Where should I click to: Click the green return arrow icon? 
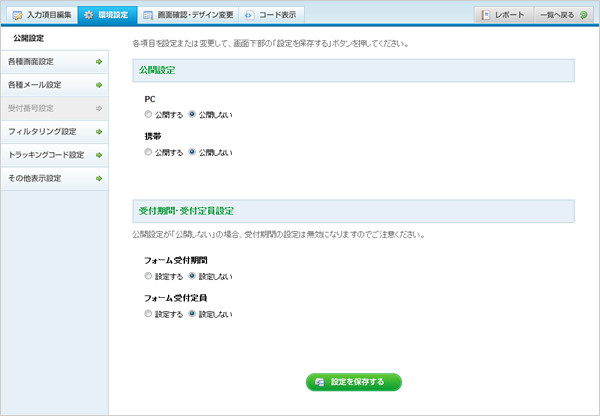pyautogui.click(x=584, y=15)
